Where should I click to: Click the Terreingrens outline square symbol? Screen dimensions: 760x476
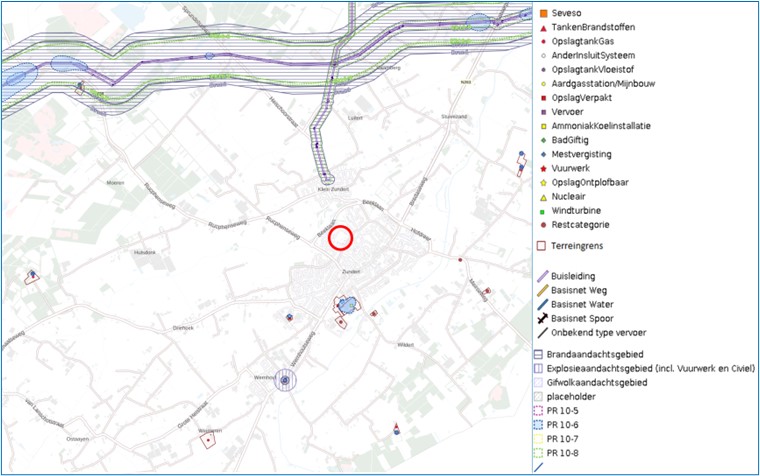tap(541, 246)
